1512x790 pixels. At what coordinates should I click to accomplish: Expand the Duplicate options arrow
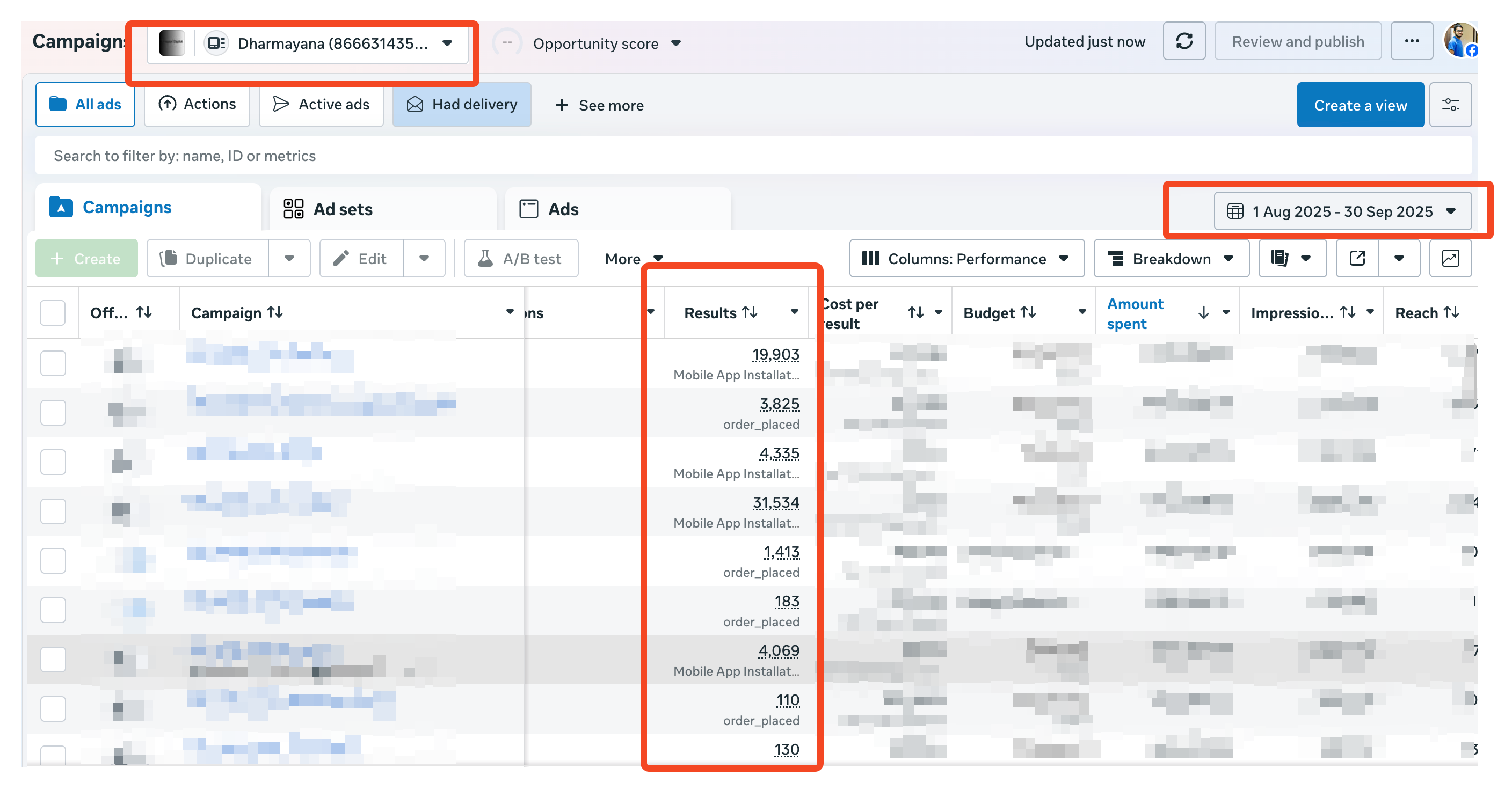[289, 258]
